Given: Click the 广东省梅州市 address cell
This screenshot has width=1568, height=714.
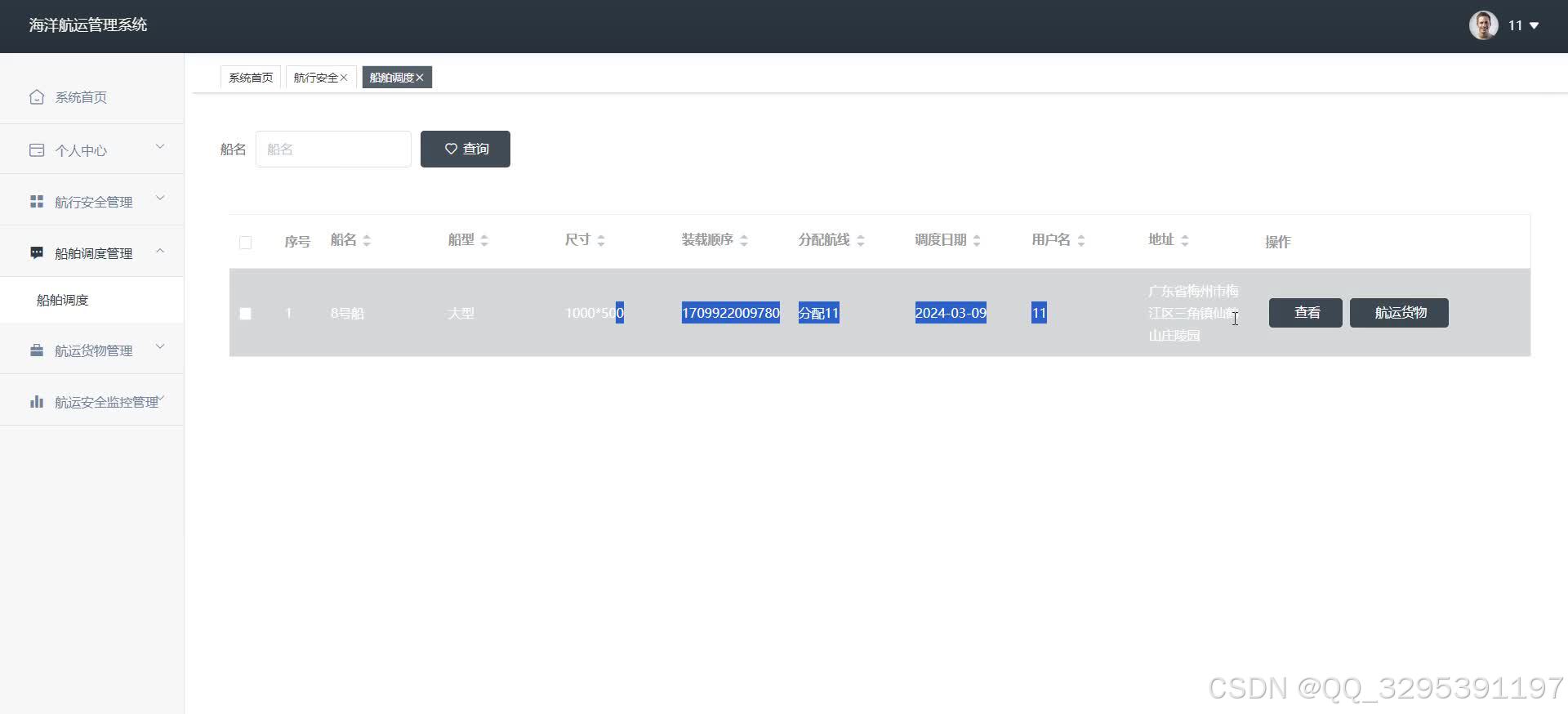Looking at the screenshot, I should pos(1193,313).
